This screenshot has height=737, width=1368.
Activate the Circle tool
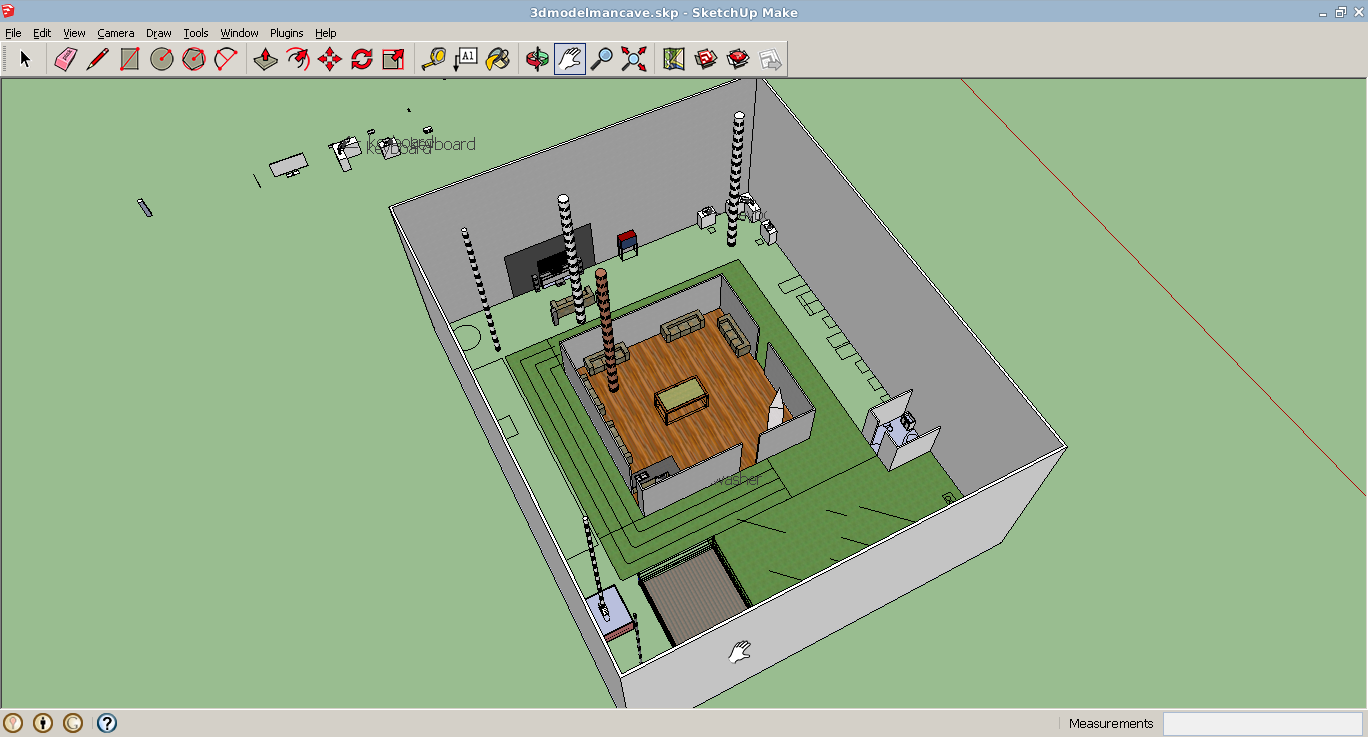tap(162, 59)
